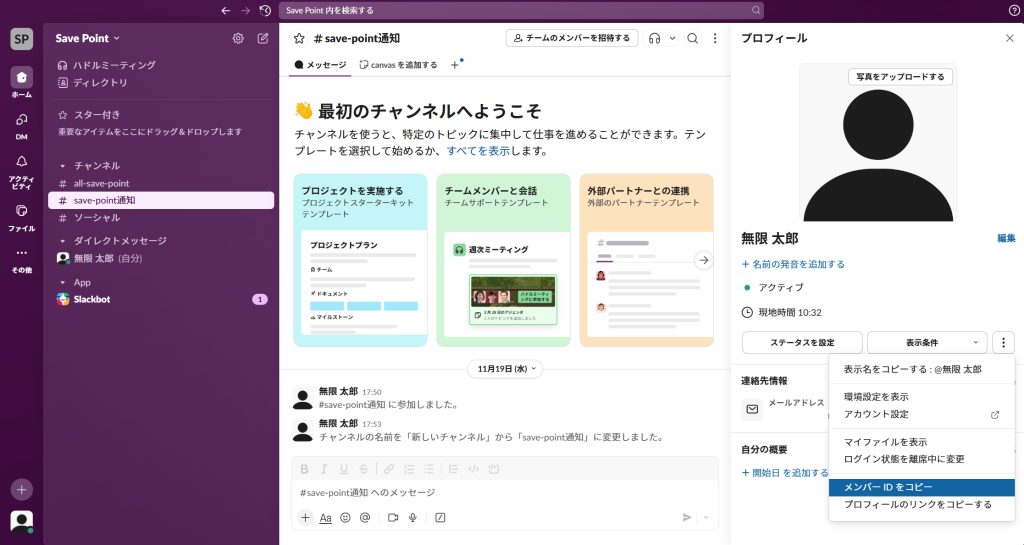Toggle italic formatting in message composer
Screen dimensions: 1024x545
325,468
